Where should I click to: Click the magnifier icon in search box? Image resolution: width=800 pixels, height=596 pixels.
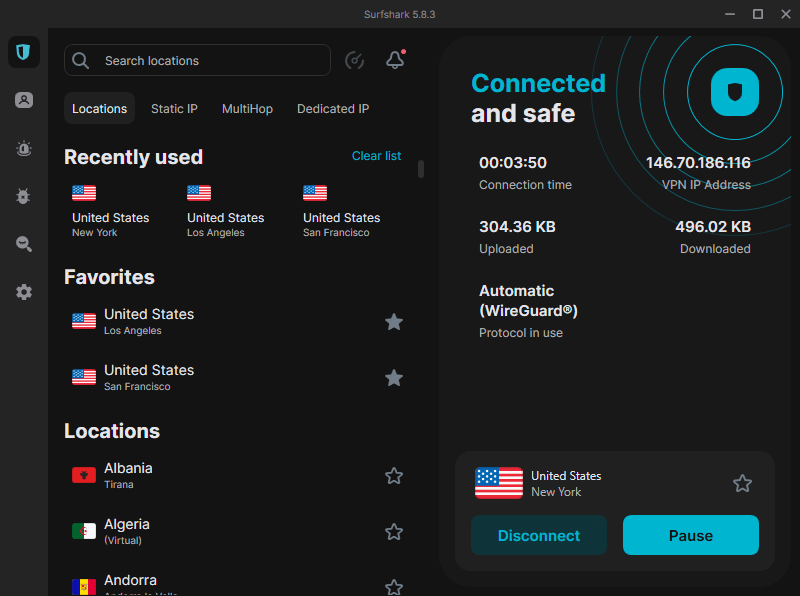tap(81, 61)
